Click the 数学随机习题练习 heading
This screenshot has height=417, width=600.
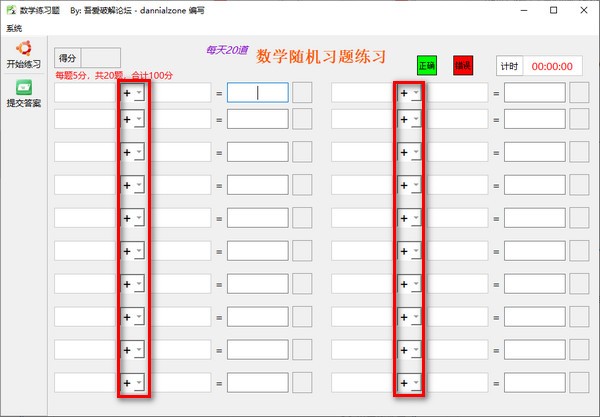[x=321, y=57]
